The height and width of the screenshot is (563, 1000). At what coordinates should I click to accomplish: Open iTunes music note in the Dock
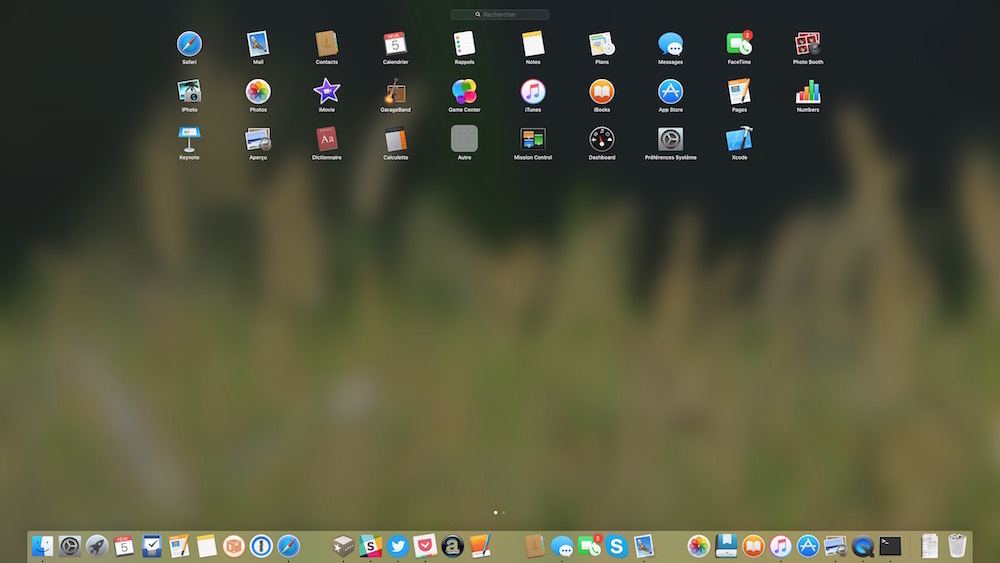(781, 546)
